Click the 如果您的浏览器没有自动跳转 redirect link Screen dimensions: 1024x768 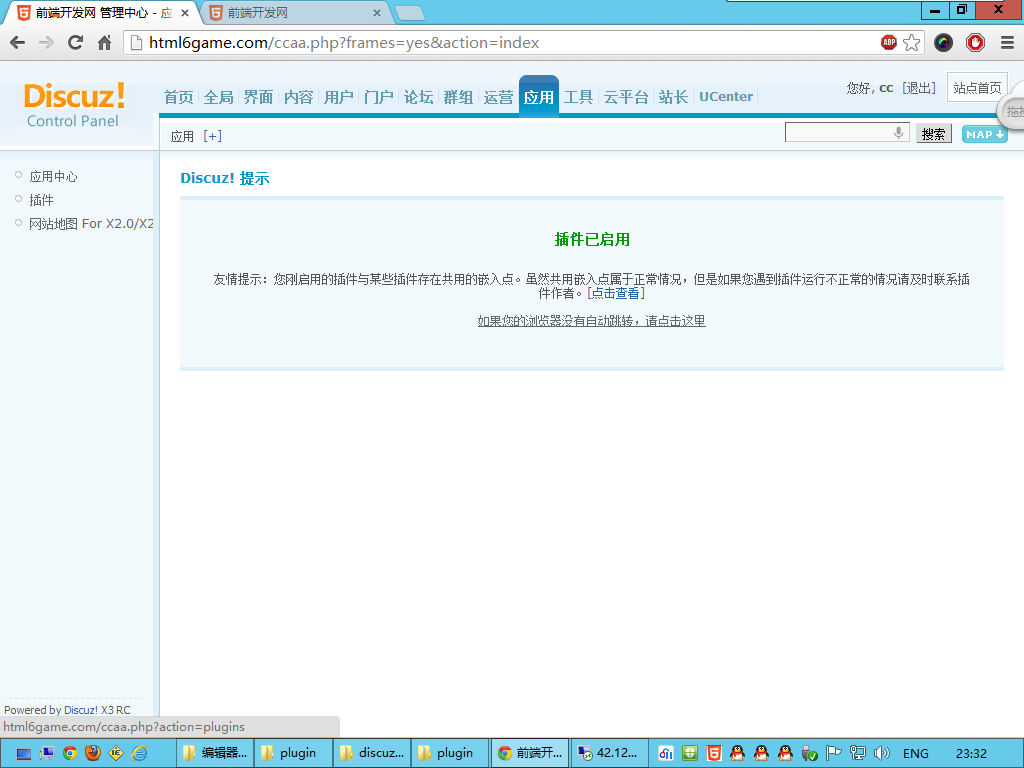pyautogui.click(x=592, y=321)
